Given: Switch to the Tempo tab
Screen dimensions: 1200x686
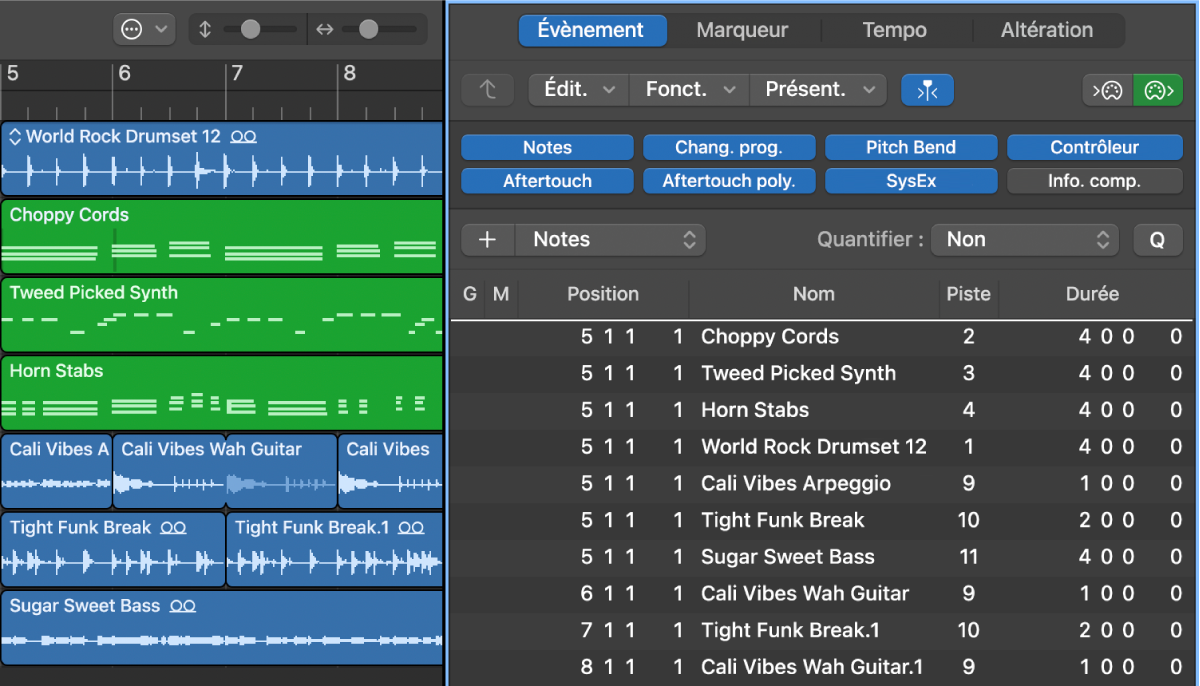Looking at the screenshot, I should (894, 30).
